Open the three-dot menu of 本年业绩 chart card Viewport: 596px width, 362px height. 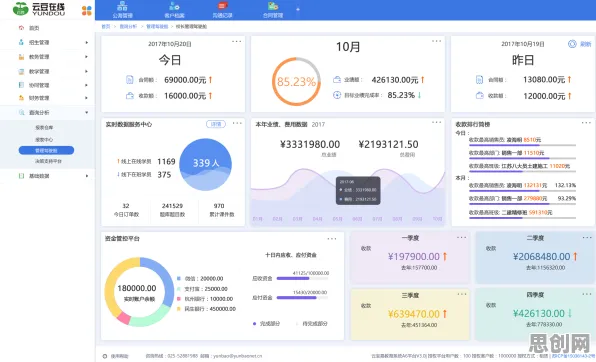pyautogui.click(x=436, y=122)
